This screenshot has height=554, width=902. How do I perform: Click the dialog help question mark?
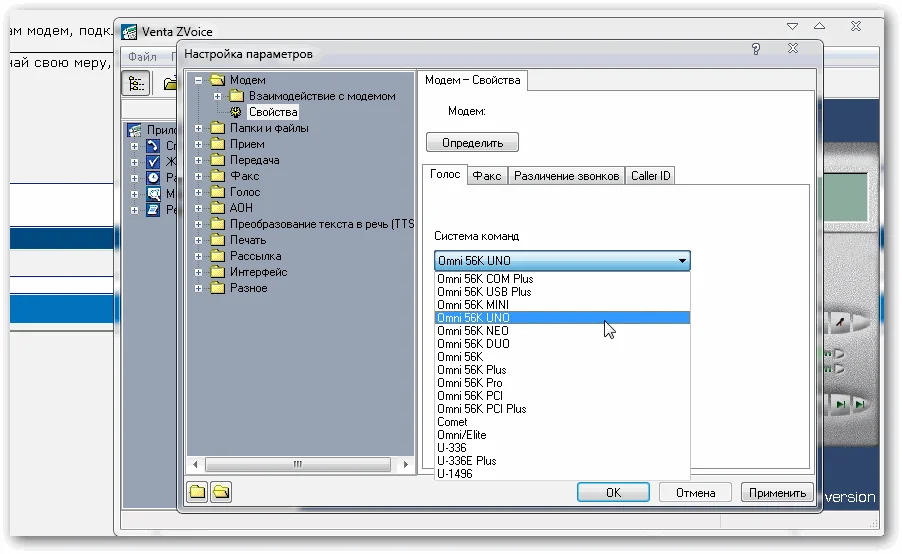[x=756, y=49]
